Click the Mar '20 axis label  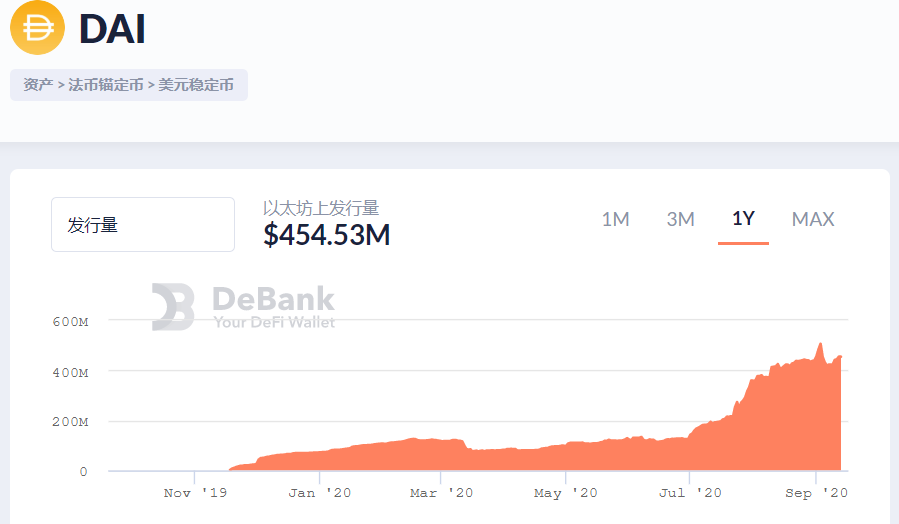pyautogui.click(x=441, y=493)
